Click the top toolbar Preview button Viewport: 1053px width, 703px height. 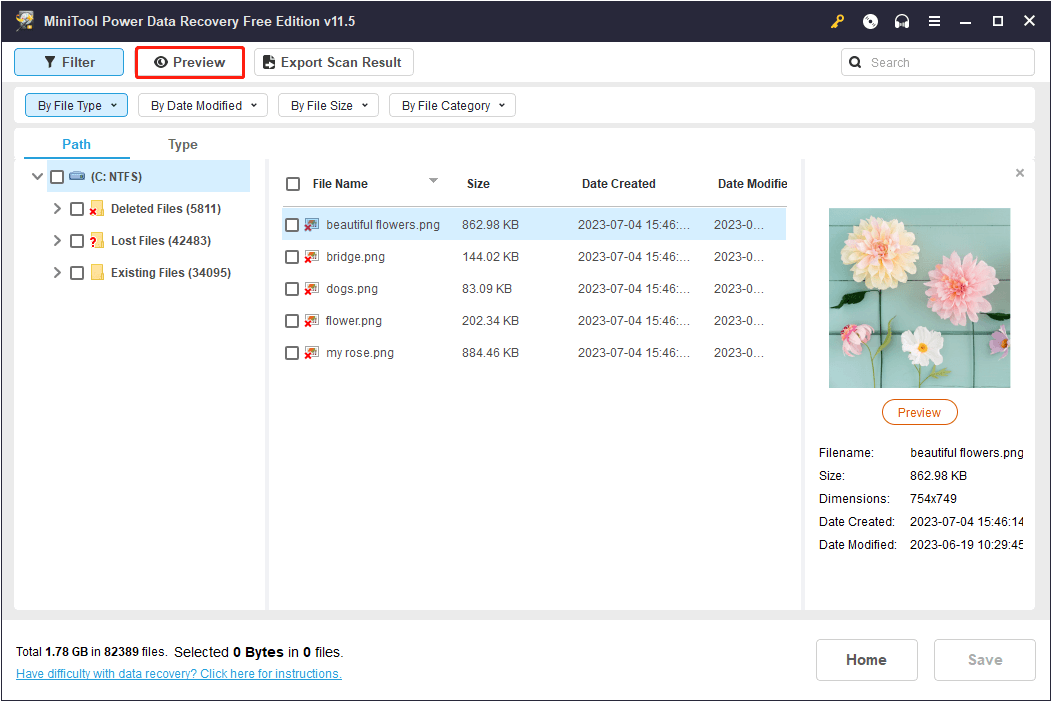190,62
